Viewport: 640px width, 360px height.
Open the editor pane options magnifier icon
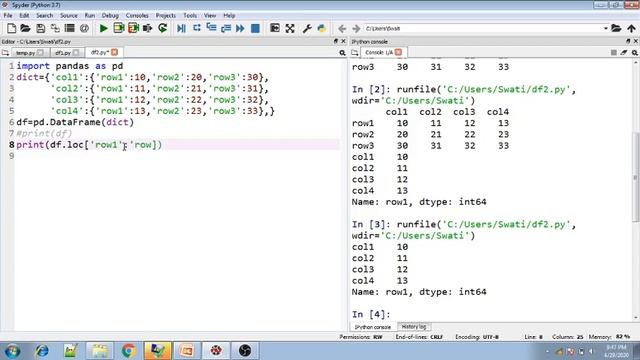(342, 53)
